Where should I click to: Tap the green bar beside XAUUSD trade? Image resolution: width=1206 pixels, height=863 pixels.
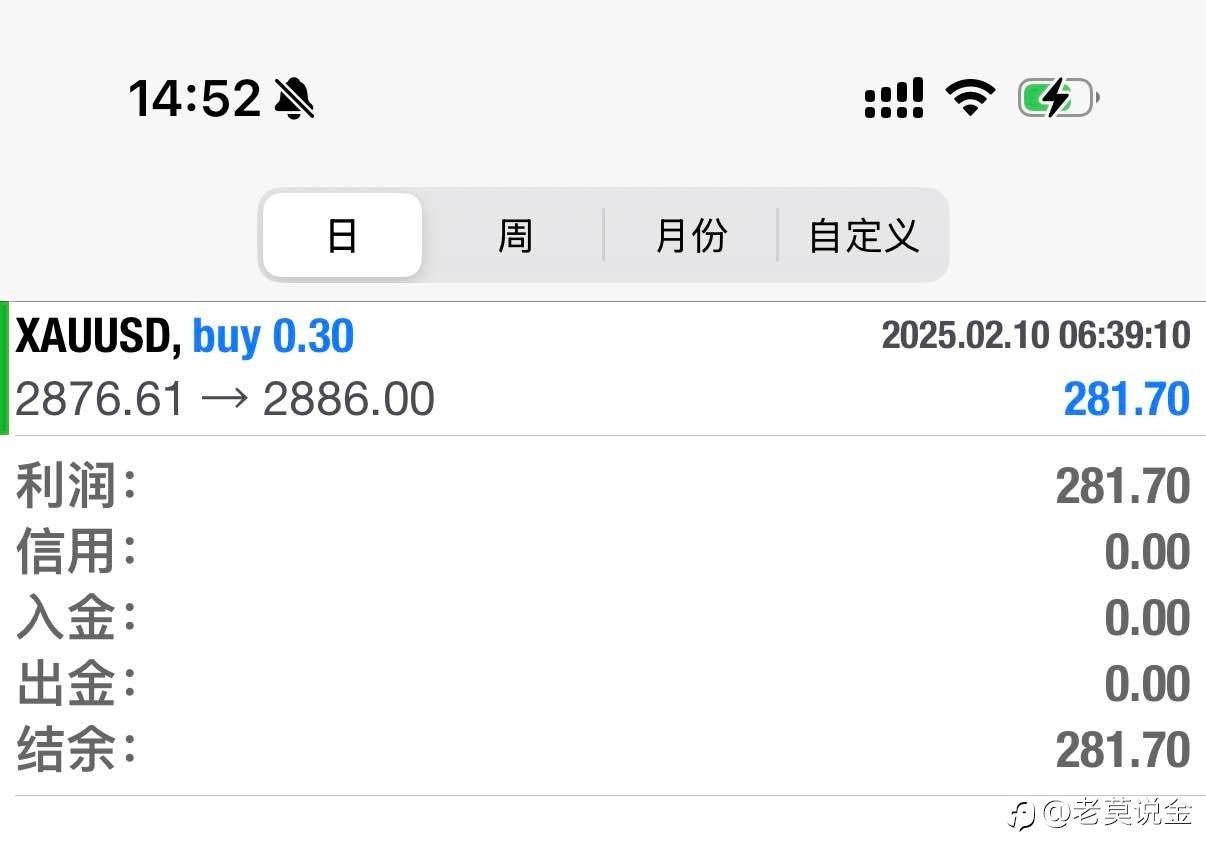click(x=4, y=368)
